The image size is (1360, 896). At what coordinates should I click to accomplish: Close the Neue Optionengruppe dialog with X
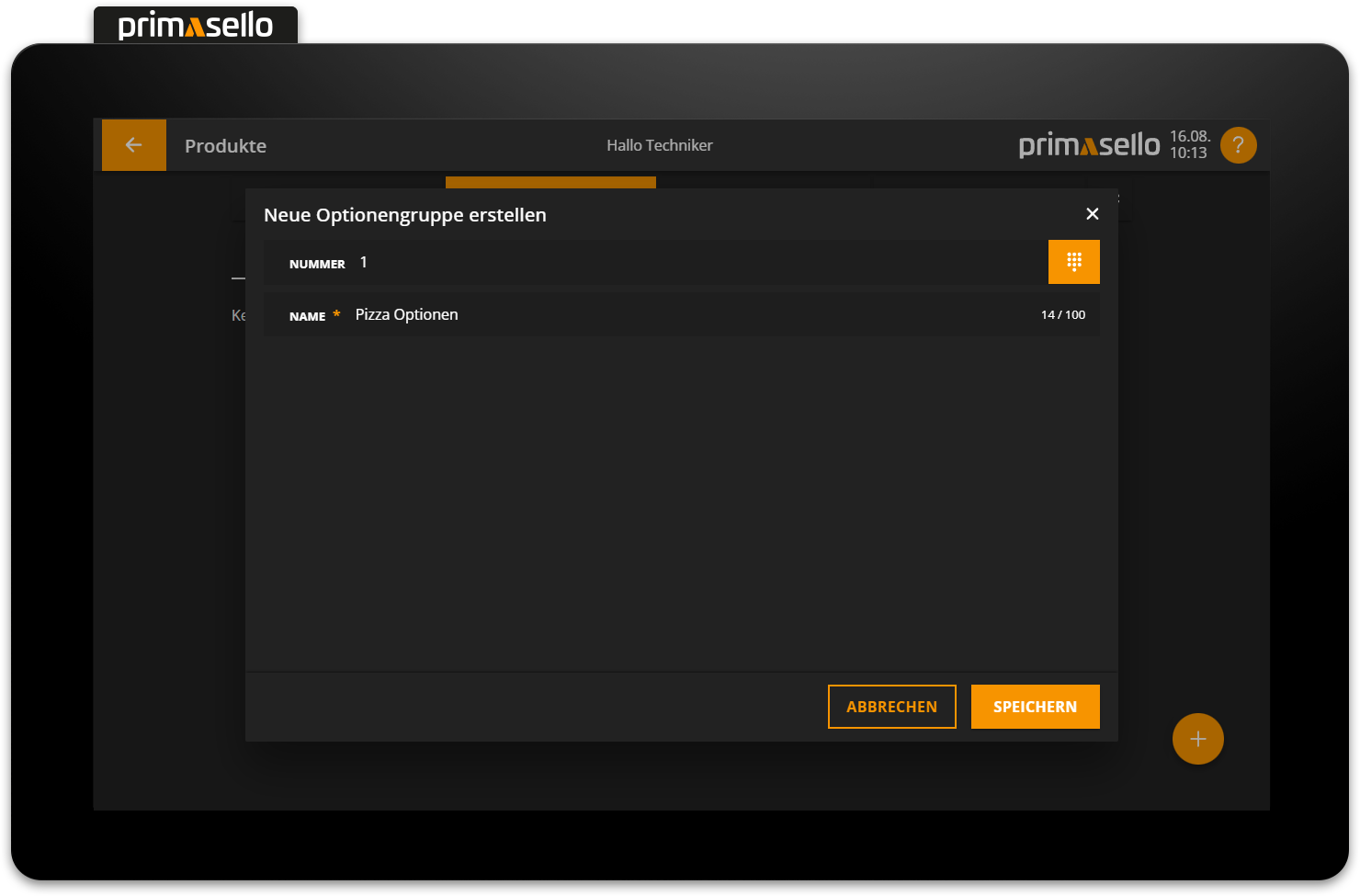tap(1092, 214)
